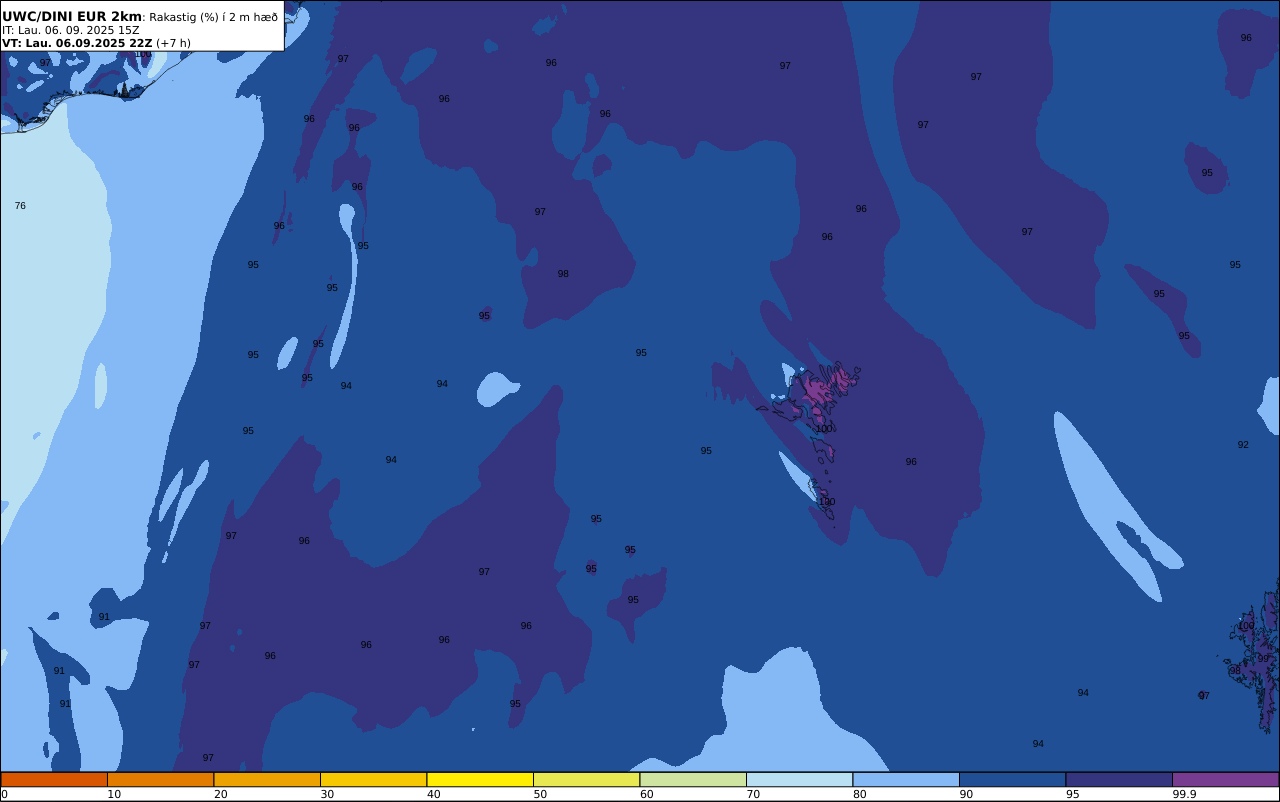The height and width of the screenshot is (802, 1280).
Task: Click the pale blue 70–80 colorbar segment
Action: click(x=799, y=779)
